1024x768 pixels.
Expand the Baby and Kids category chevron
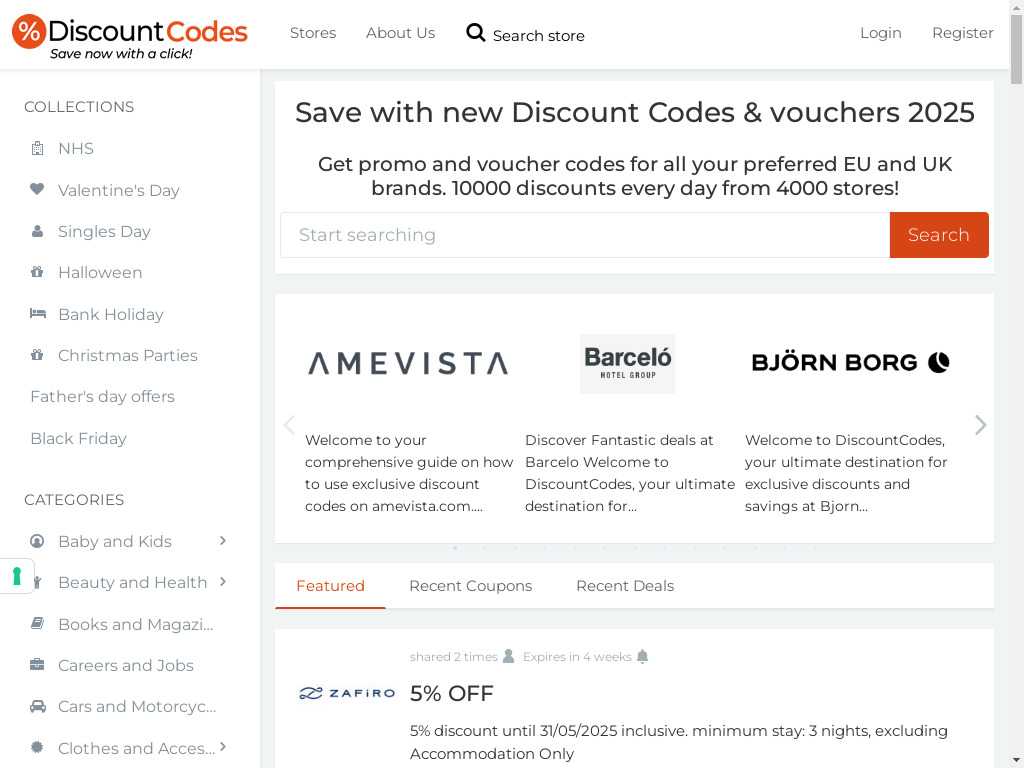tap(223, 541)
